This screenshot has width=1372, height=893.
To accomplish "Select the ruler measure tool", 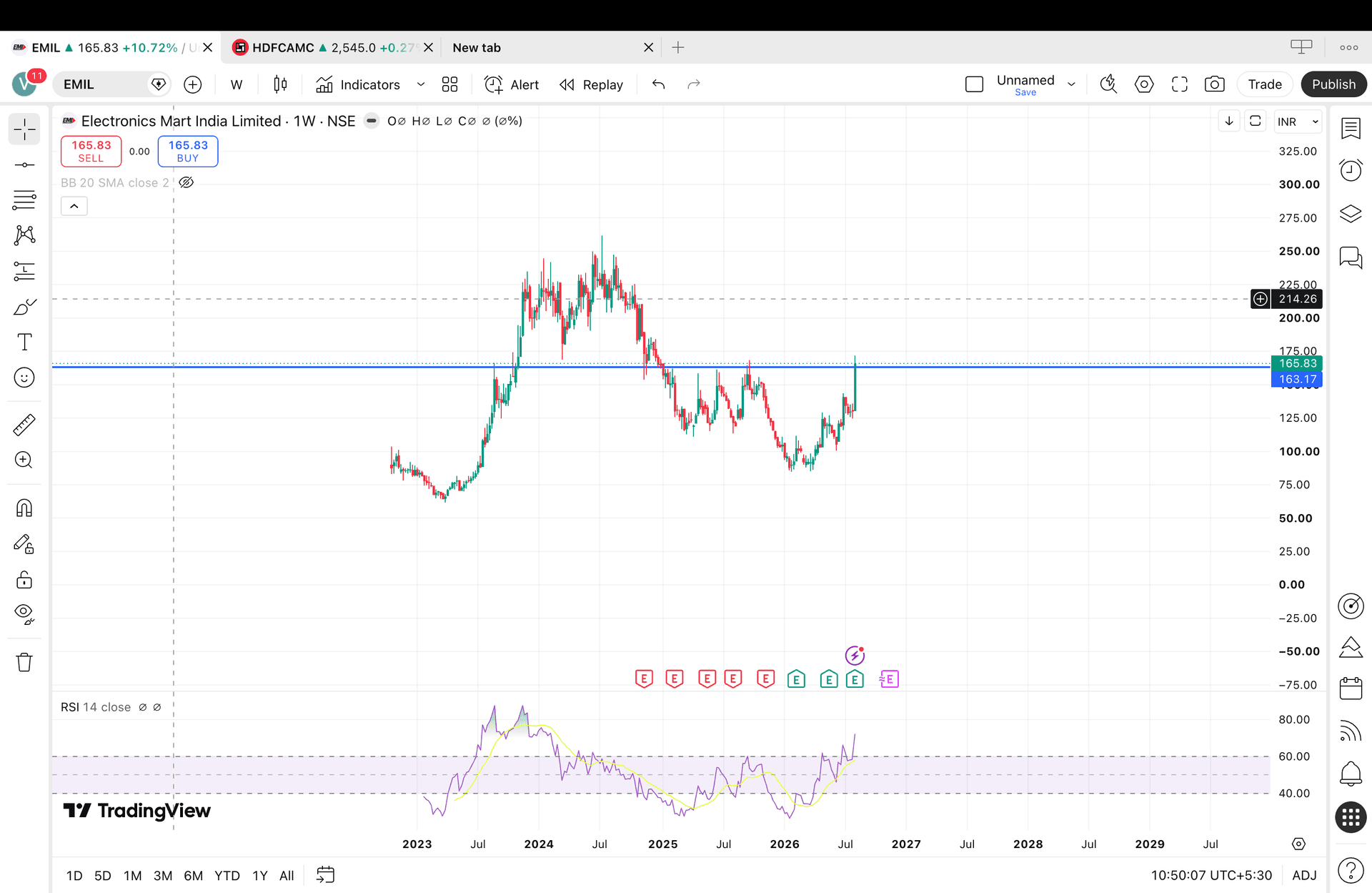I will coord(24,425).
